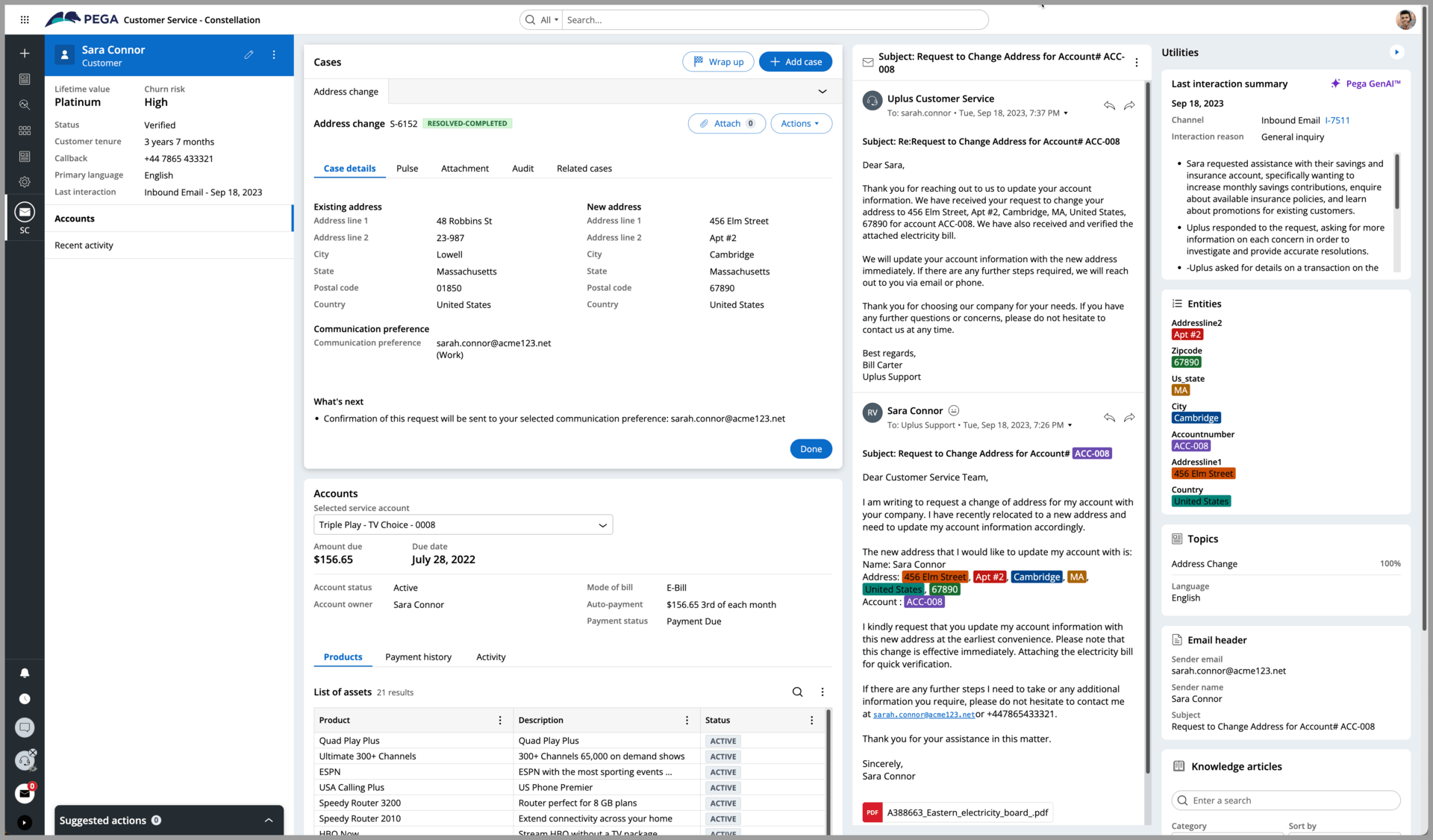The width and height of the screenshot is (1433, 840).
Task: Open the Audit tab of the case
Action: [522, 168]
